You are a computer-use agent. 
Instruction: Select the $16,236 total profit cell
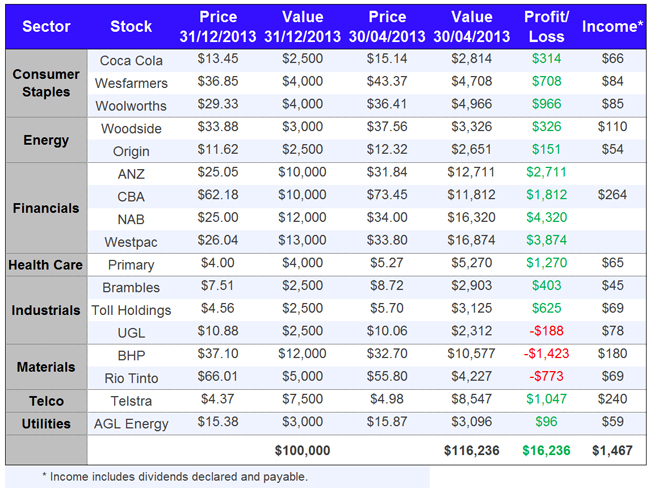click(x=545, y=451)
